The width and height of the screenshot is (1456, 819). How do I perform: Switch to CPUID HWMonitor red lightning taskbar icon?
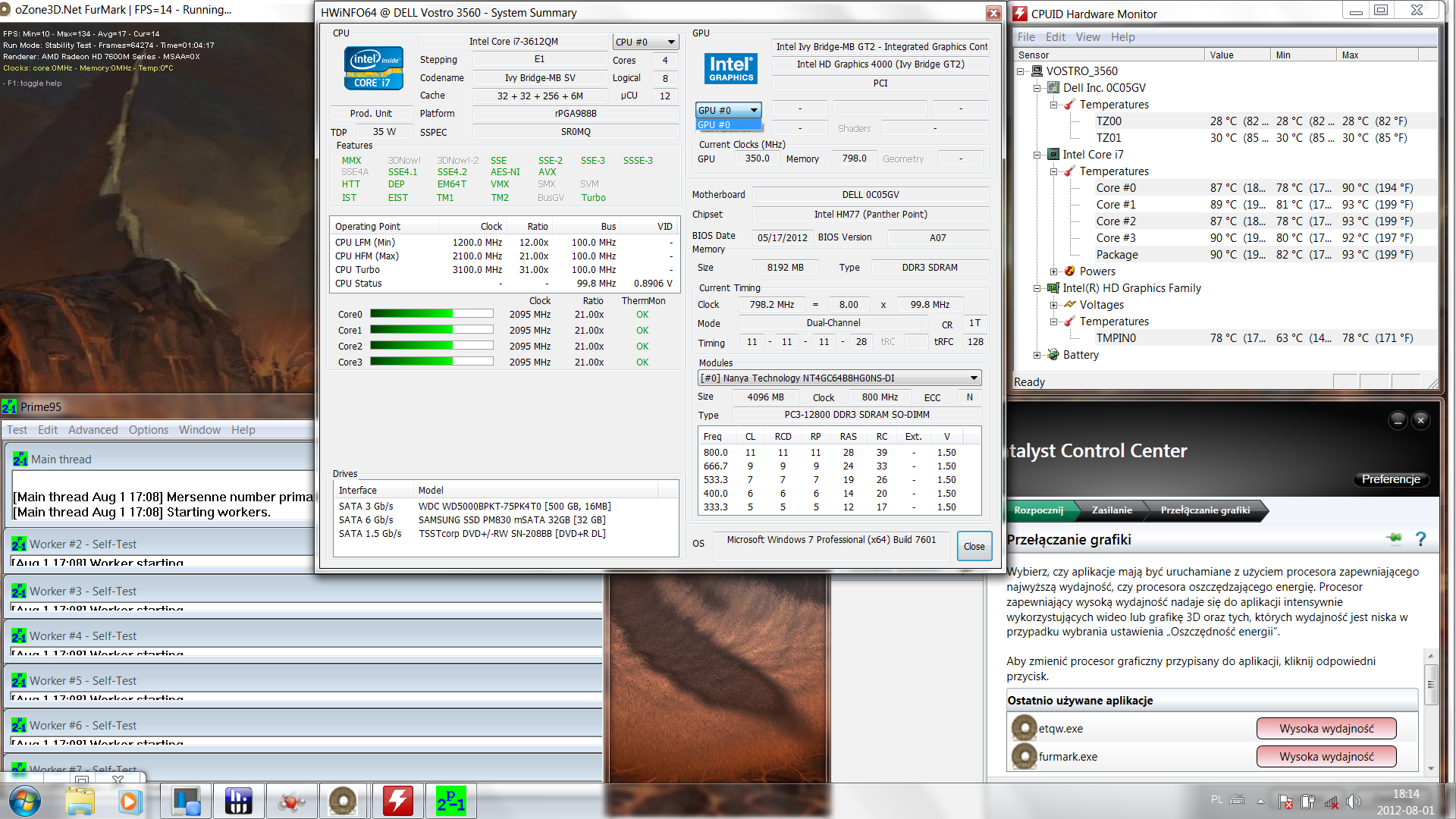pos(397,801)
